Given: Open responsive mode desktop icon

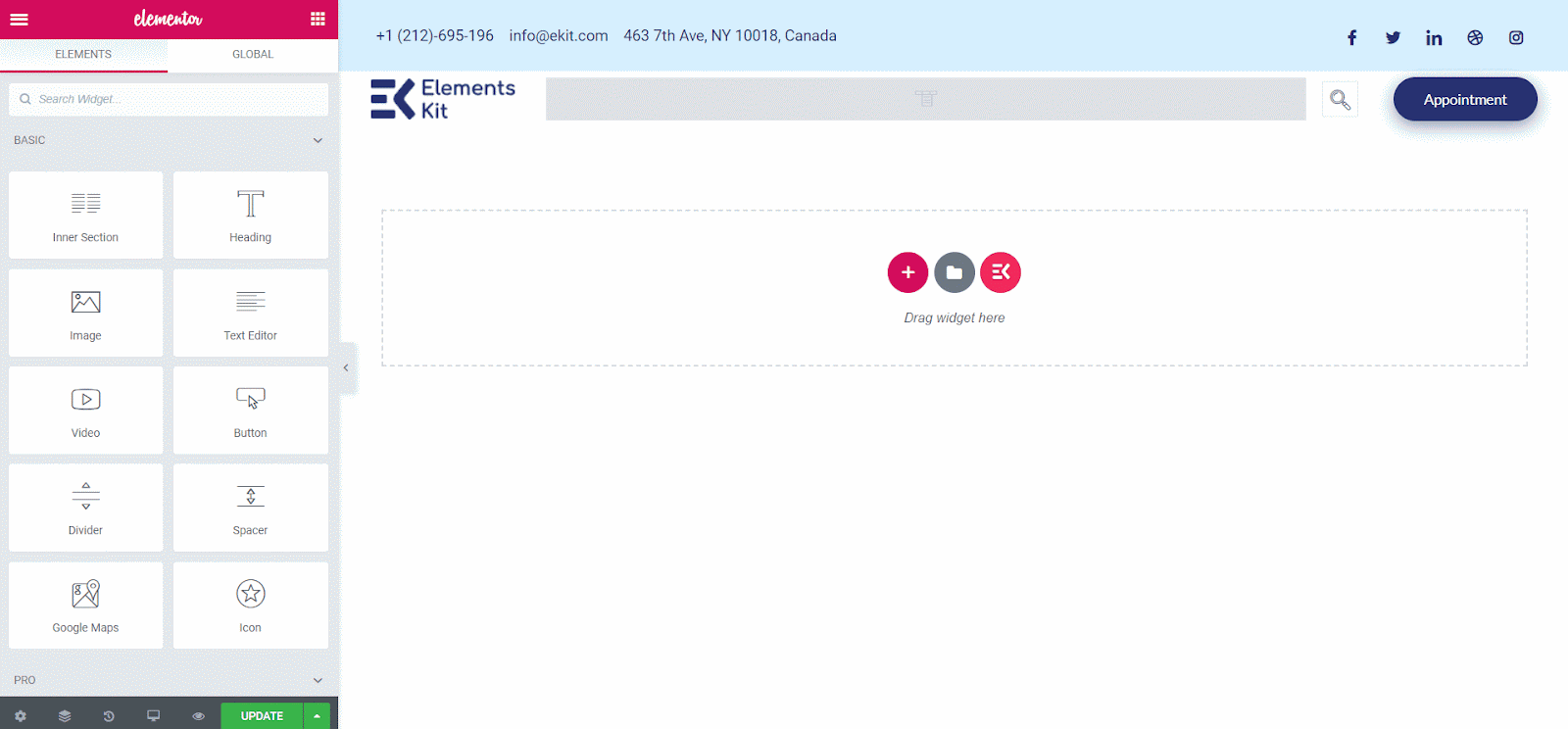Looking at the screenshot, I should pos(154,716).
